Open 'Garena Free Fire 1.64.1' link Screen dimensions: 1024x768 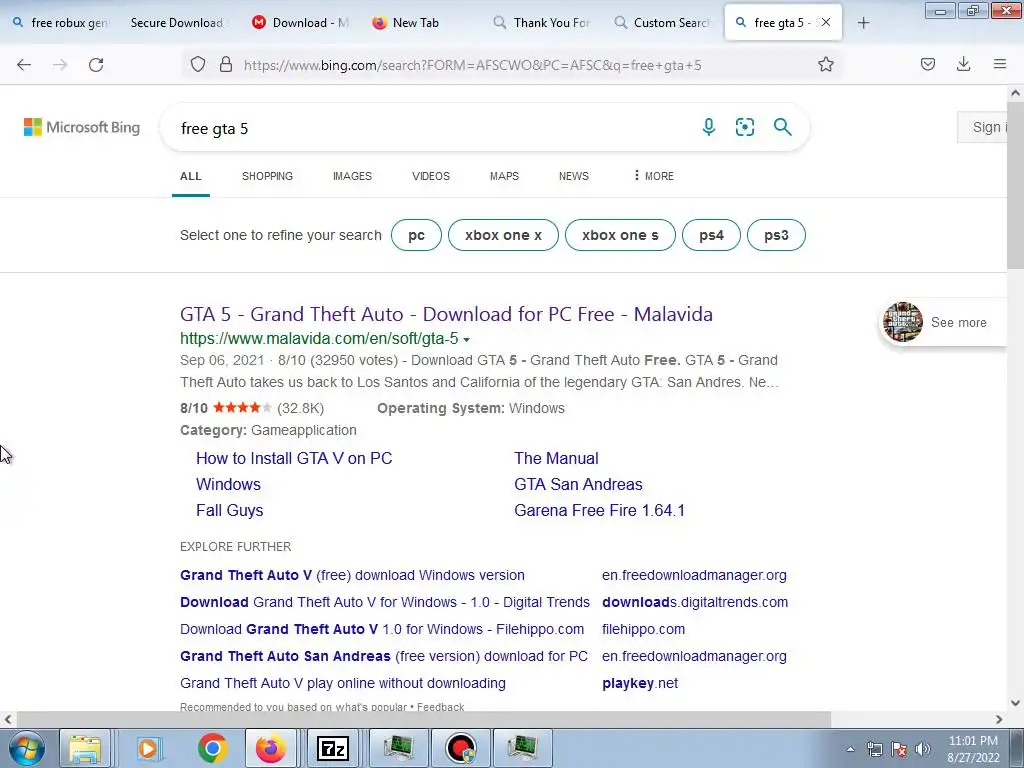point(599,511)
